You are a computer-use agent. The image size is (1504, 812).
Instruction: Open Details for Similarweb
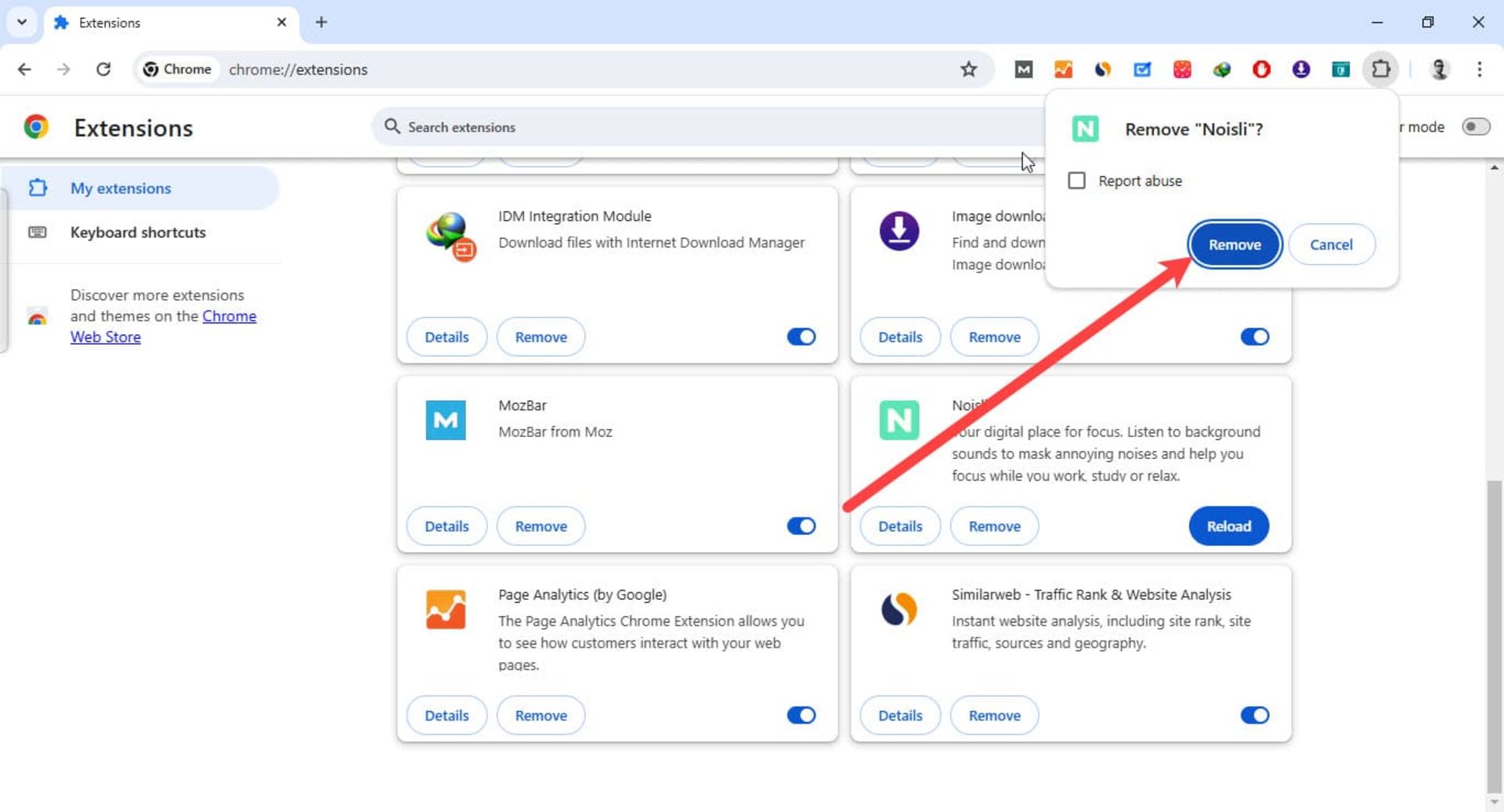pyautogui.click(x=900, y=715)
